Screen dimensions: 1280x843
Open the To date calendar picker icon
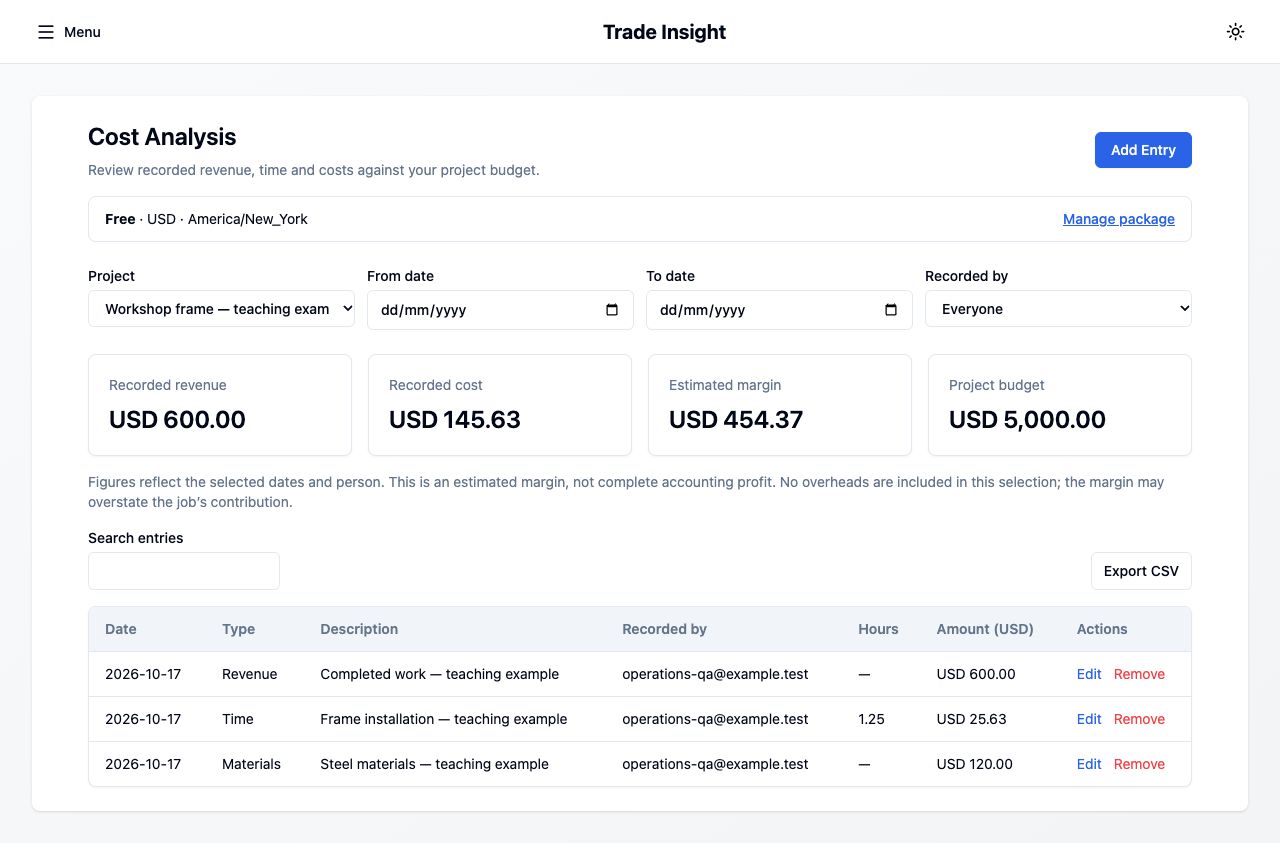point(891,310)
